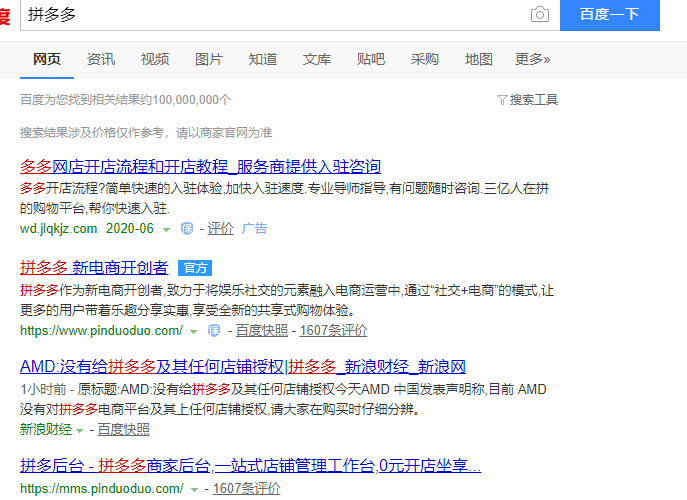Click the funnel icon of 搜索工具
Viewport: 687px width, 500px height.
pos(502,100)
